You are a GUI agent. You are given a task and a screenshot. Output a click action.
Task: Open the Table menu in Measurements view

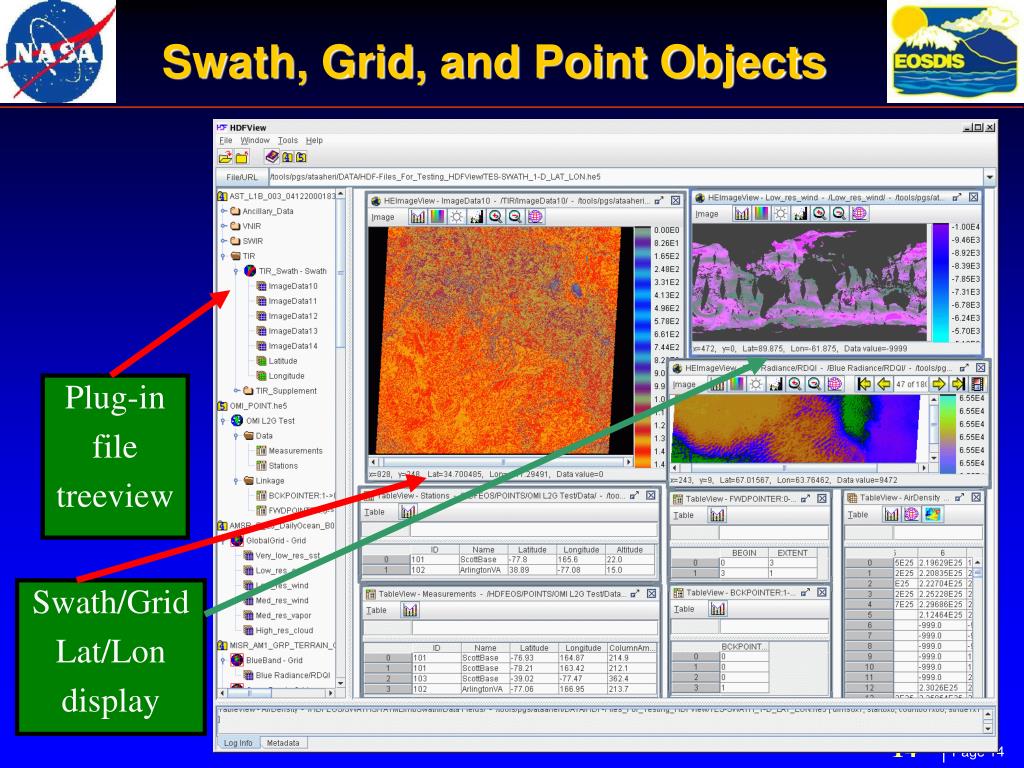(x=374, y=610)
